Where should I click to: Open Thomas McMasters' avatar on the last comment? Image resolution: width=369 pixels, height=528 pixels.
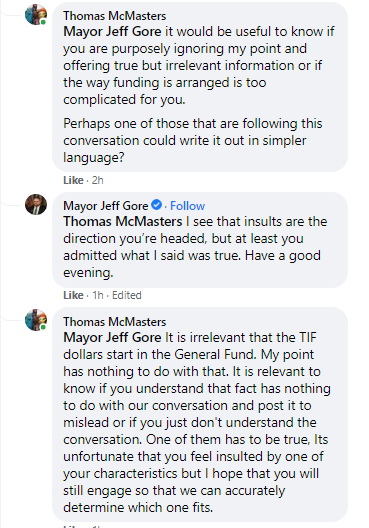click(36, 320)
